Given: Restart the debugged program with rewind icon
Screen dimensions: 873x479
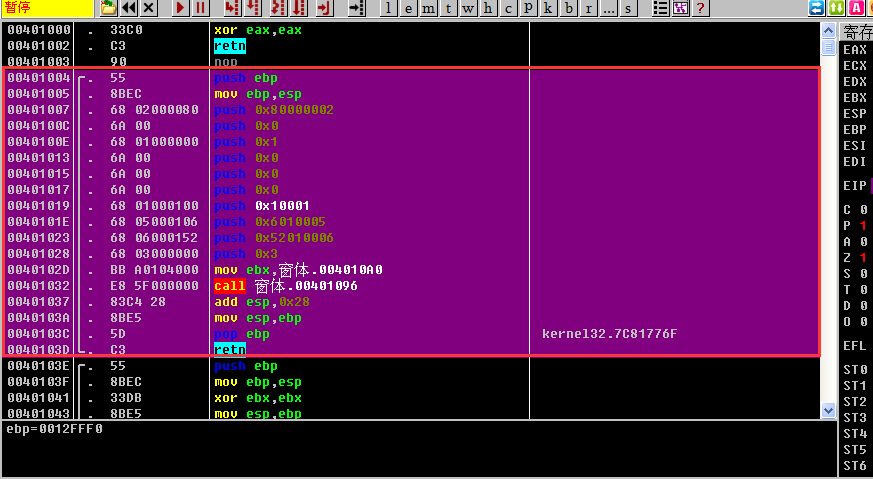Looking at the screenshot, I should pyautogui.click(x=129, y=8).
